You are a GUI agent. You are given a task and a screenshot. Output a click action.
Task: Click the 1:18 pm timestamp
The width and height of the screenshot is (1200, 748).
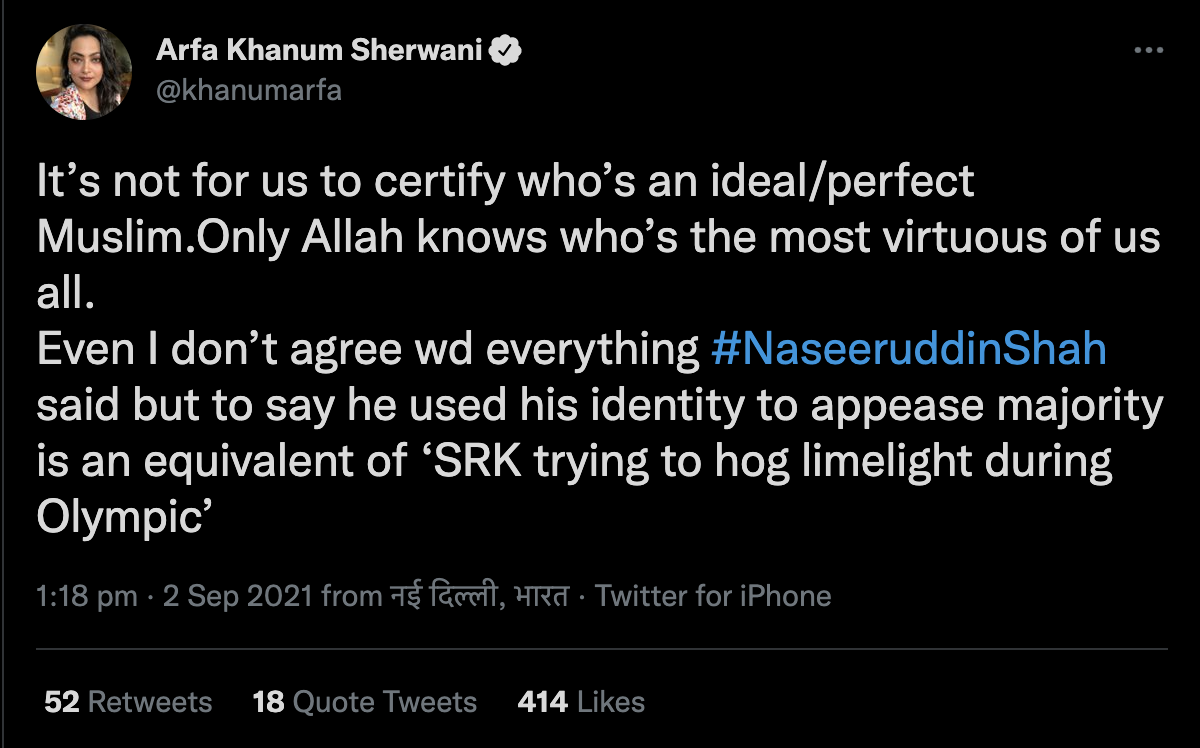click(x=86, y=597)
